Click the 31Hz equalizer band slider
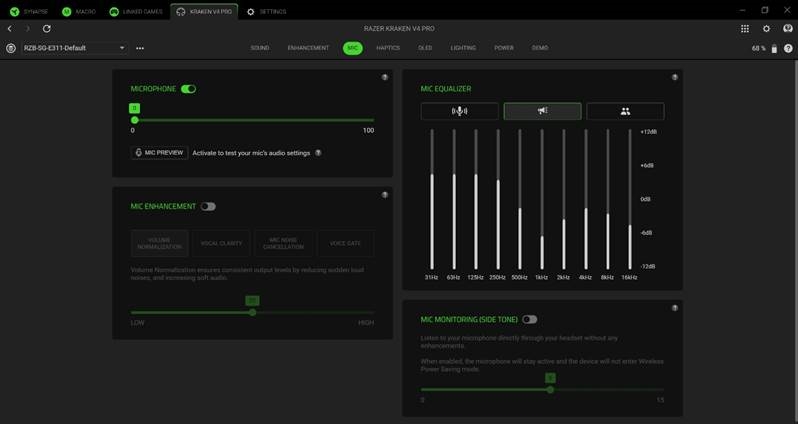This screenshot has height=424, width=798. 432,199
